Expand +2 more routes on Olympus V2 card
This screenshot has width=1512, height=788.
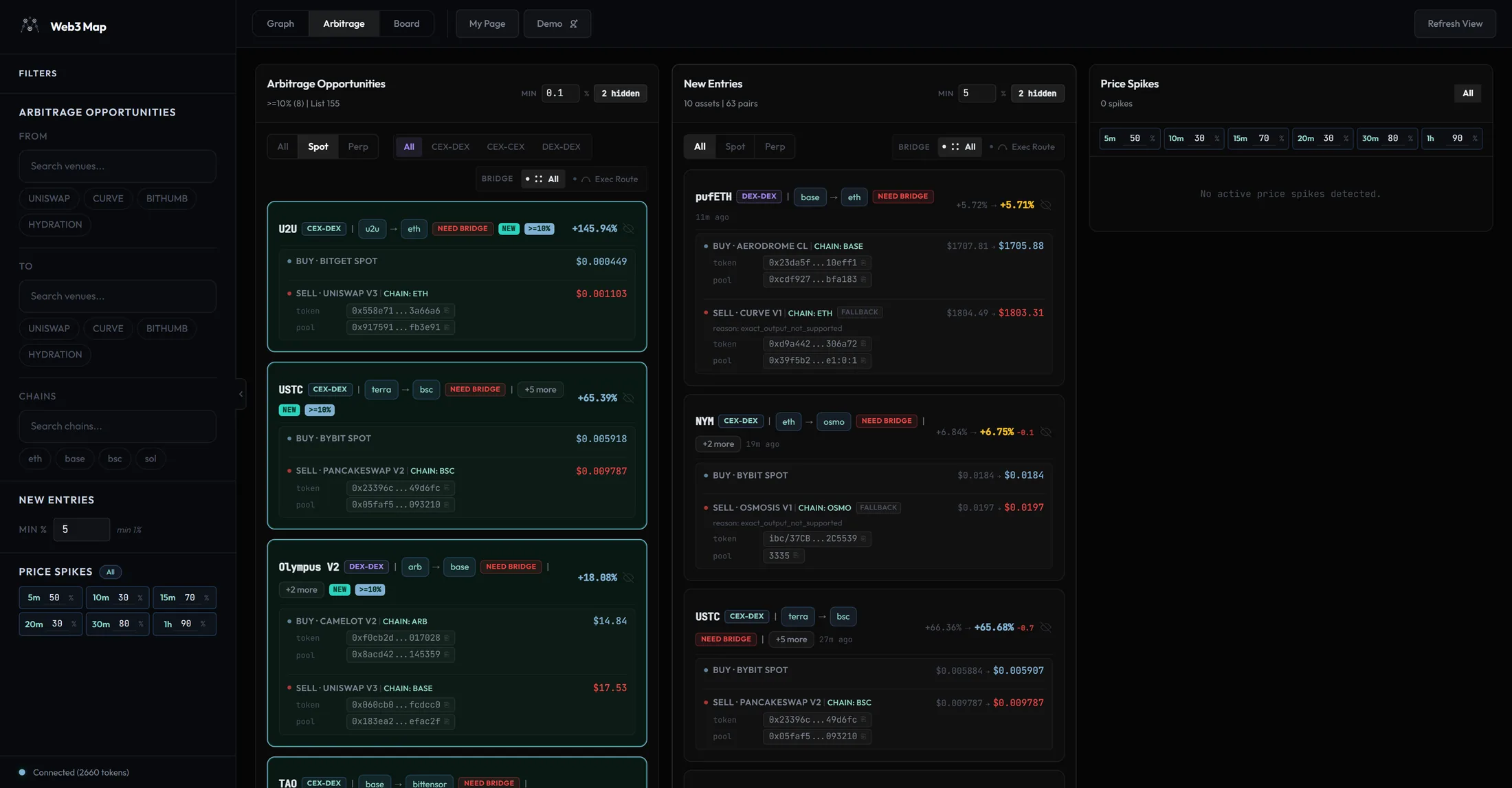click(x=301, y=590)
